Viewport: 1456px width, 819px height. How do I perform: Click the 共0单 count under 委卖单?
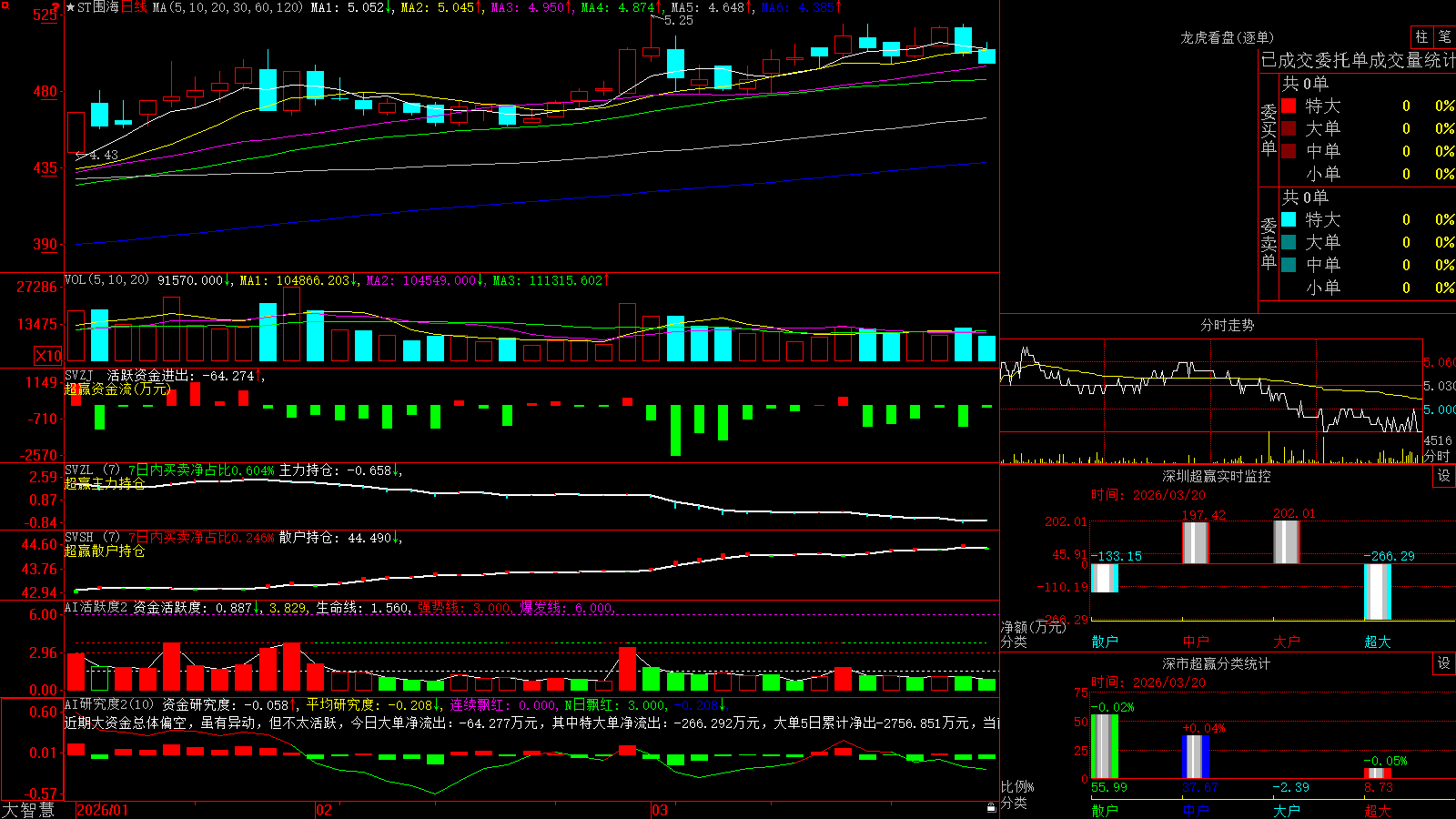point(1305,197)
